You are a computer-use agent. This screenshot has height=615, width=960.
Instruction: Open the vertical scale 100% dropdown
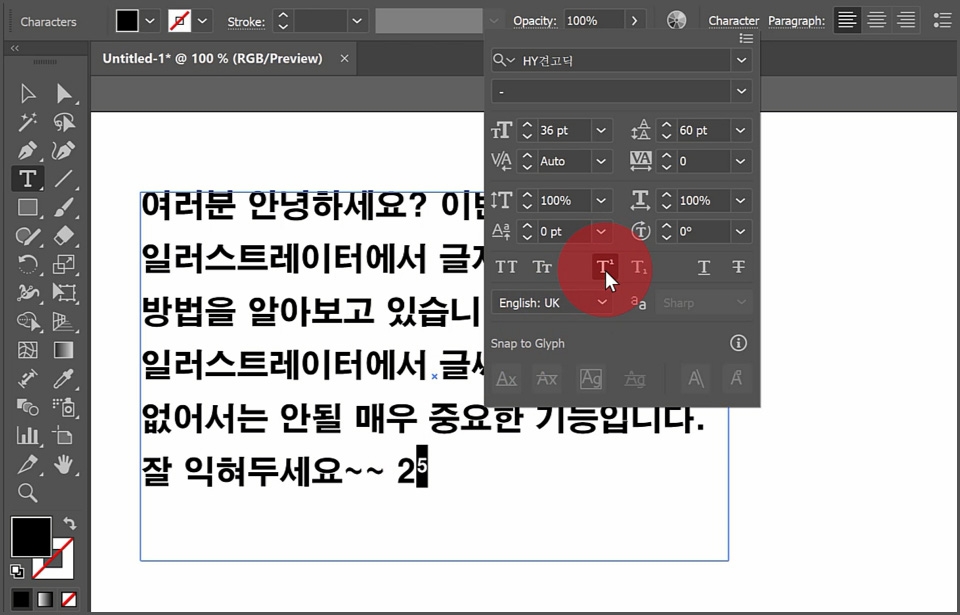[x=601, y=201]
